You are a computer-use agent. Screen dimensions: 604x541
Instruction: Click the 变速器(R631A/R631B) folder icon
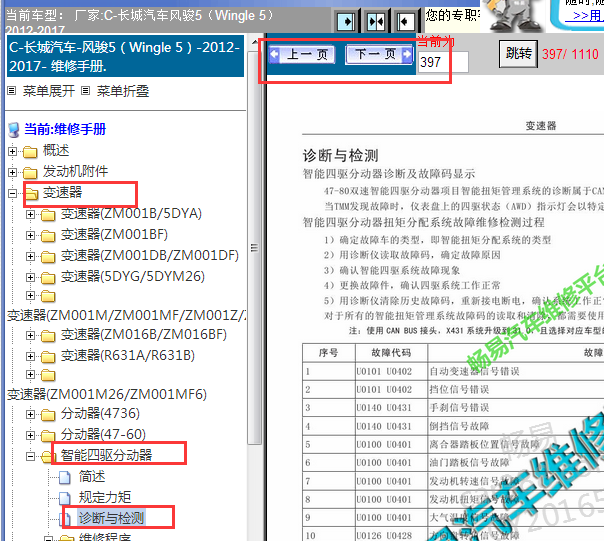48,357
